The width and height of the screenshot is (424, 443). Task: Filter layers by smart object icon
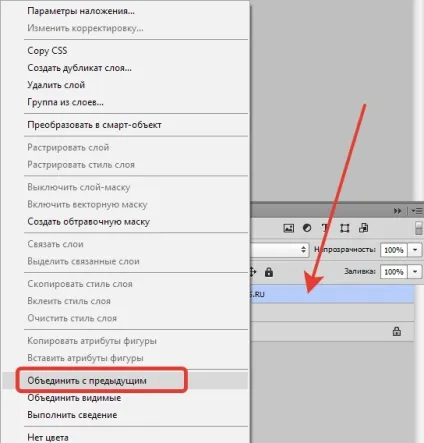tap(363, 228)
